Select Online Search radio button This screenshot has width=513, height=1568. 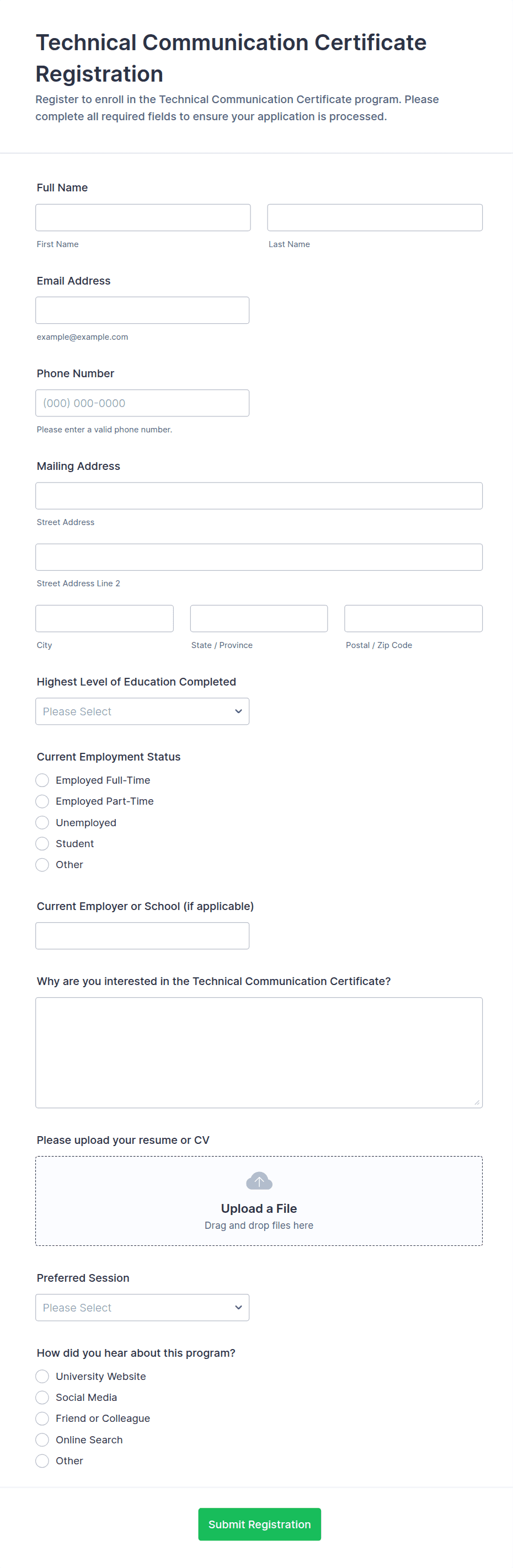point(42,1439)
